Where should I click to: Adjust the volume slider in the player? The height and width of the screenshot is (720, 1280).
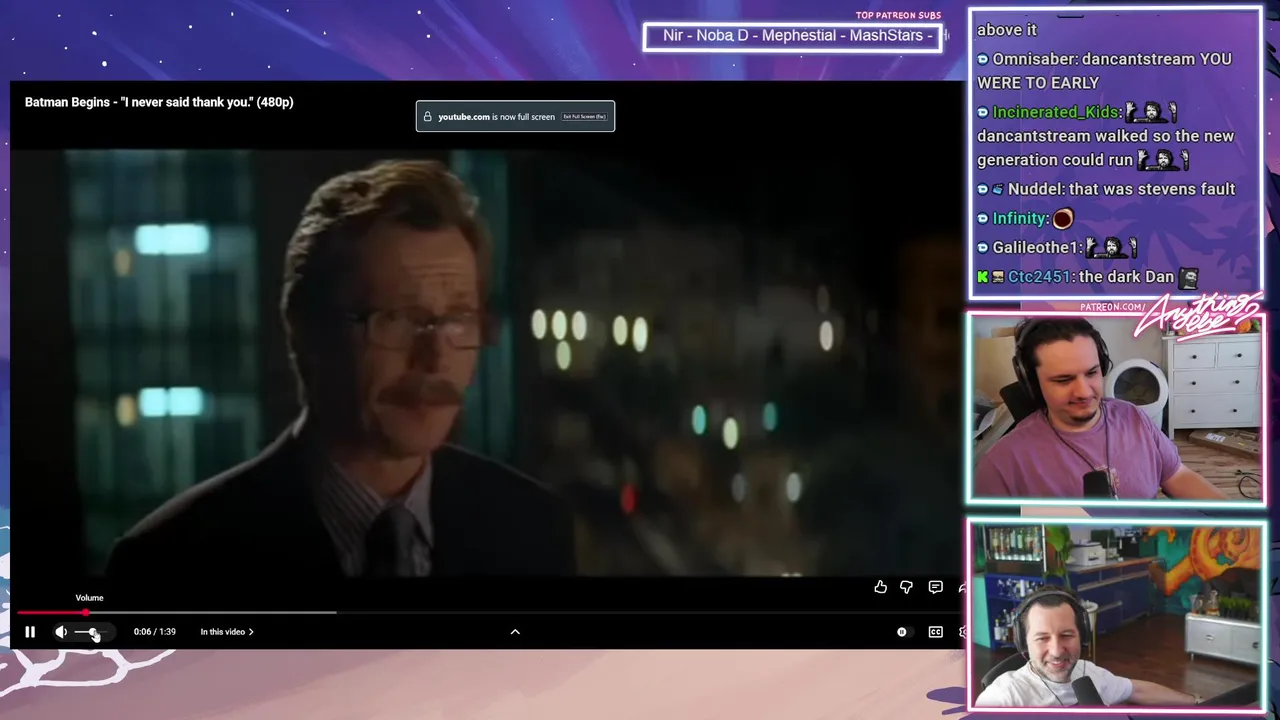(x=90, y=632)
